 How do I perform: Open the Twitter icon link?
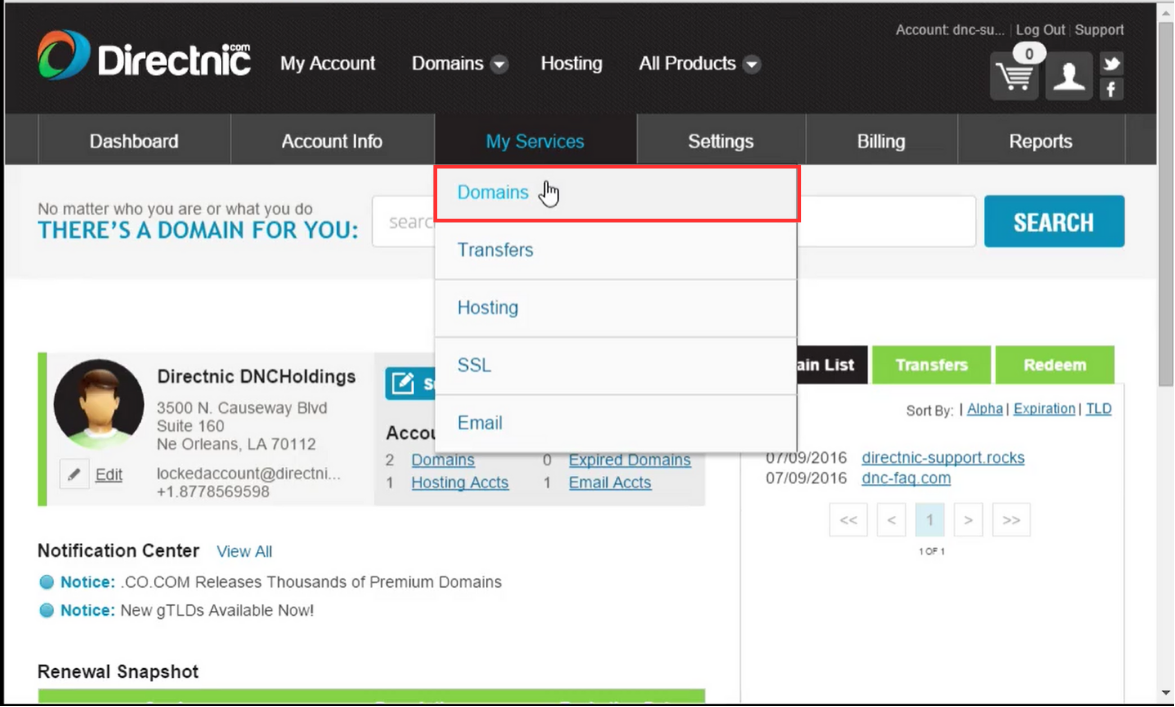click(x=1111, y=63)
